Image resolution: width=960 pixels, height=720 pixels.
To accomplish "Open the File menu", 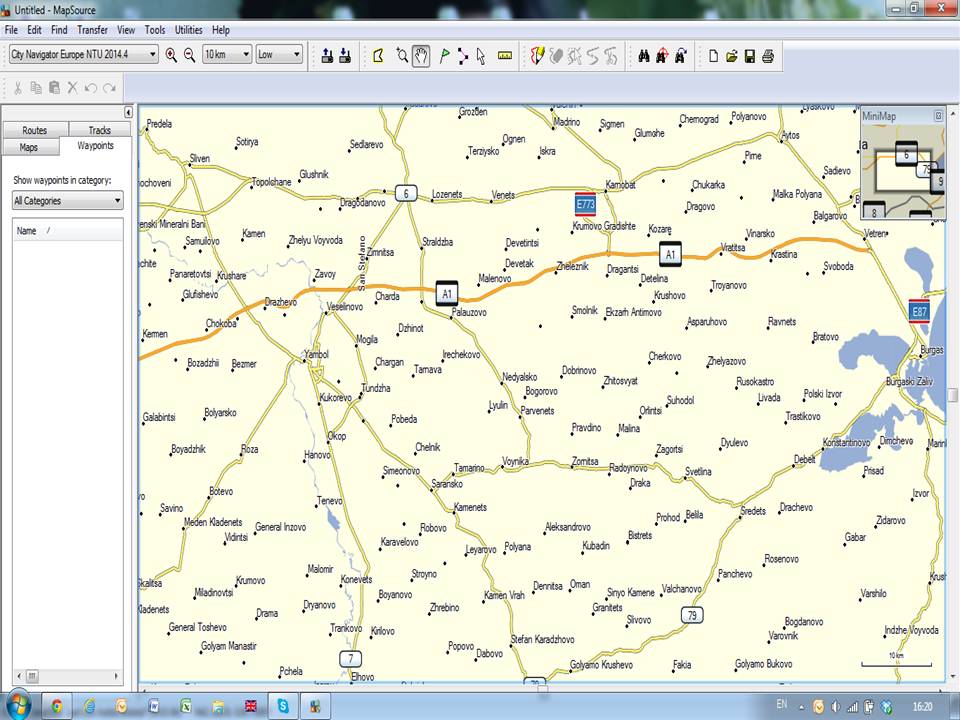I will pos(11,29).
